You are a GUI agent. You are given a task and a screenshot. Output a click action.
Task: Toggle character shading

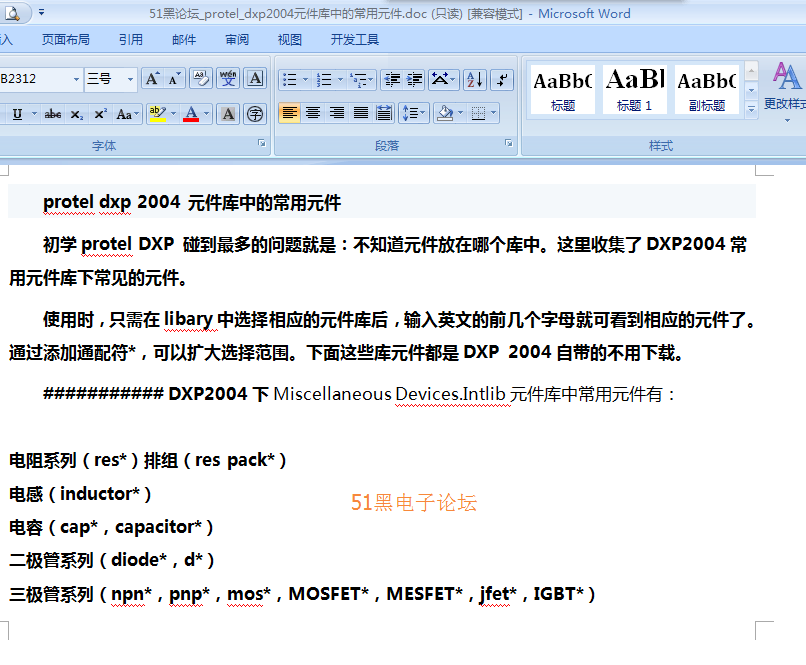tap(228, 114)
